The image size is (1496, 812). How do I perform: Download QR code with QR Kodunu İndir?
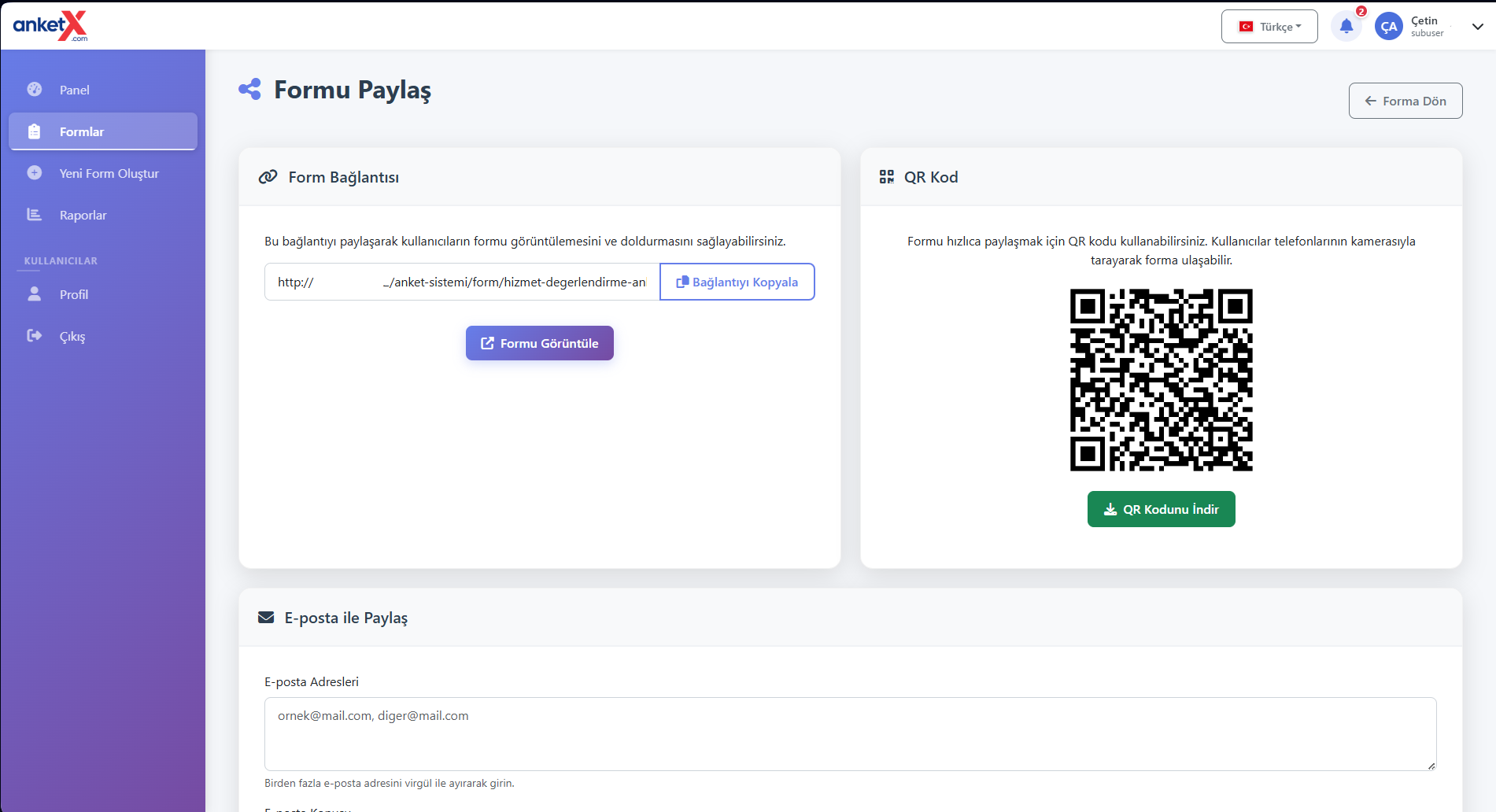(1161, 509)
